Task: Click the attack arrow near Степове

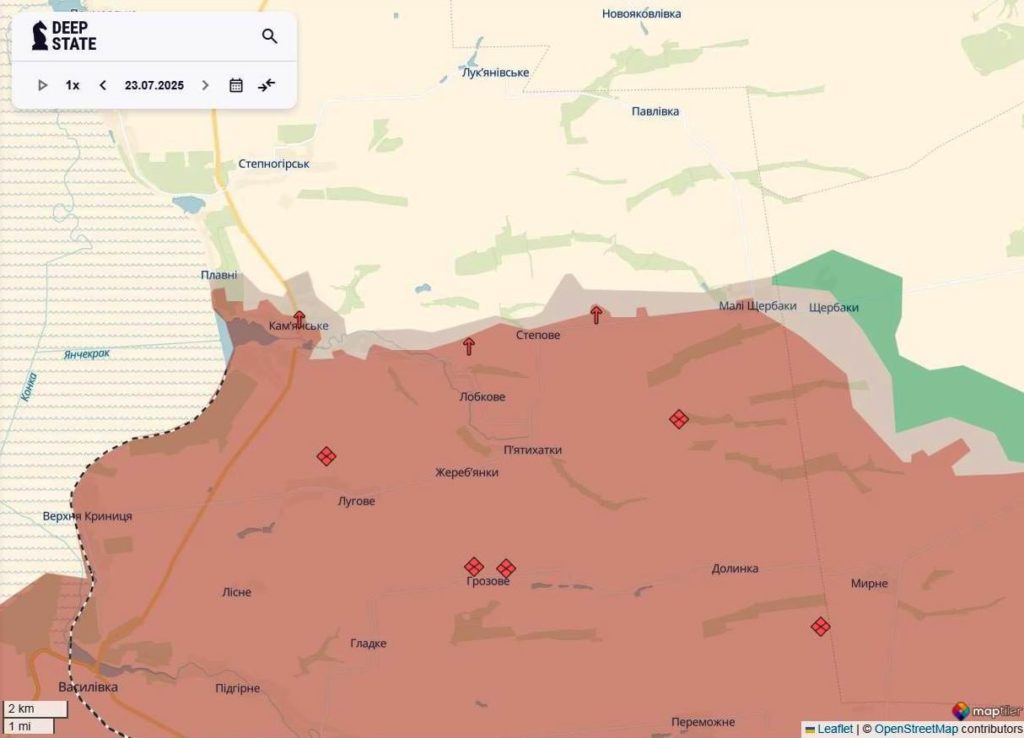Action: [x=596, y=315]
